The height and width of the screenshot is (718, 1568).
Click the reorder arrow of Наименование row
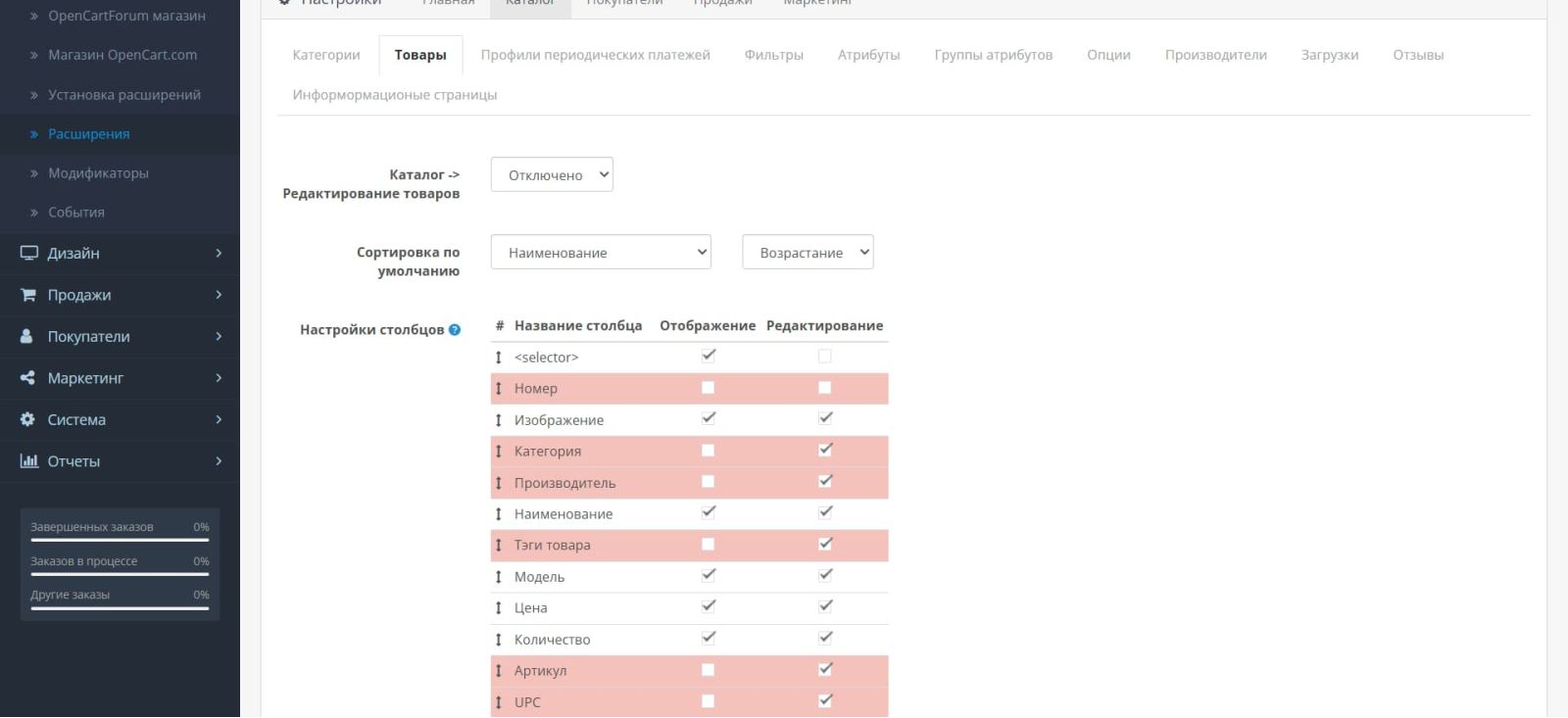[499, 514]
